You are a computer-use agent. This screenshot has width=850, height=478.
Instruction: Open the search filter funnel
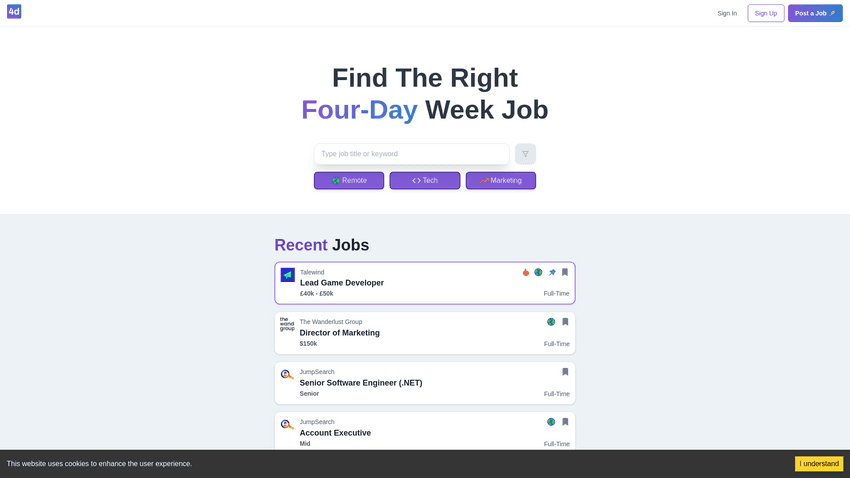tap(525, 154)
